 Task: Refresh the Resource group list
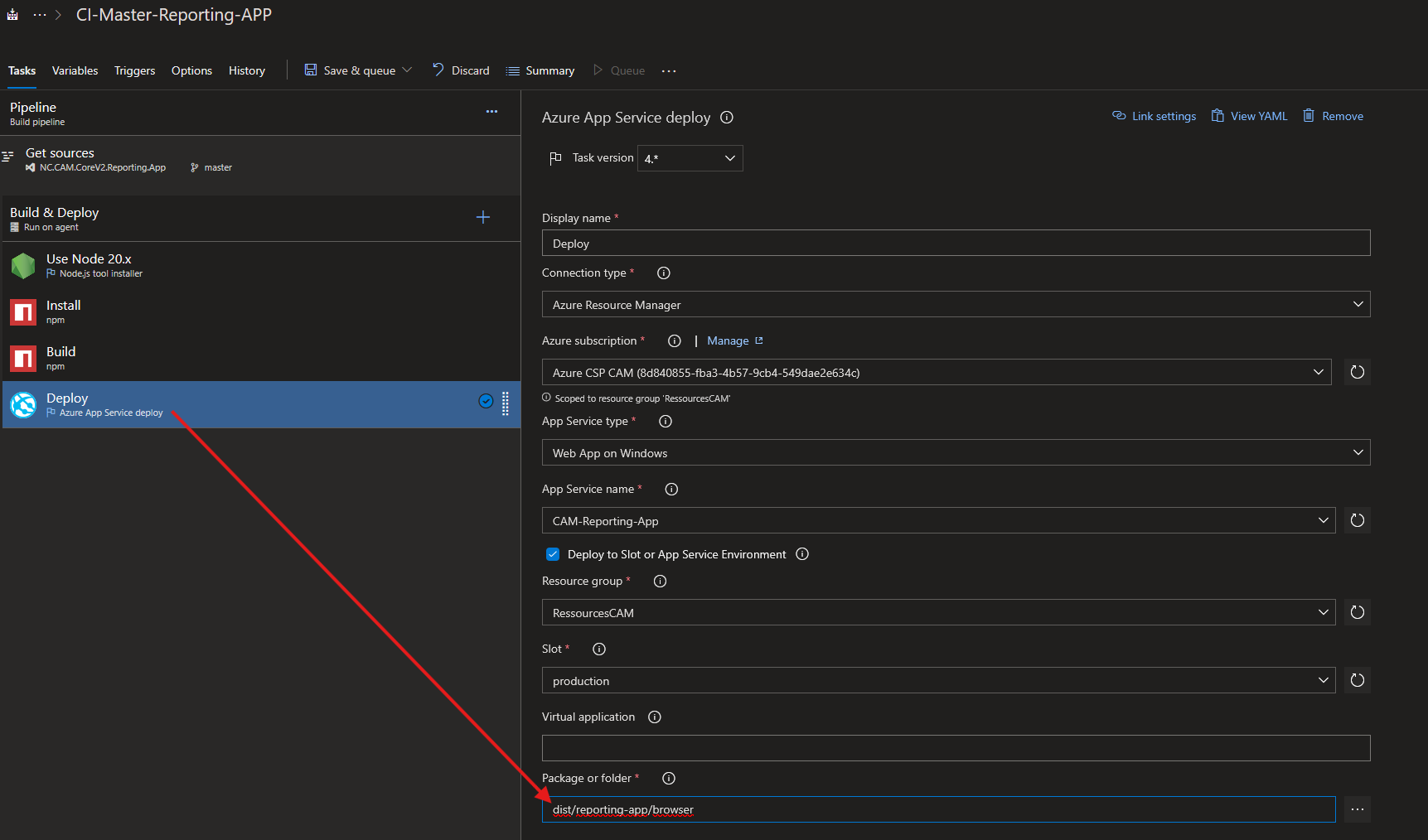click(x=1357, y=612)
